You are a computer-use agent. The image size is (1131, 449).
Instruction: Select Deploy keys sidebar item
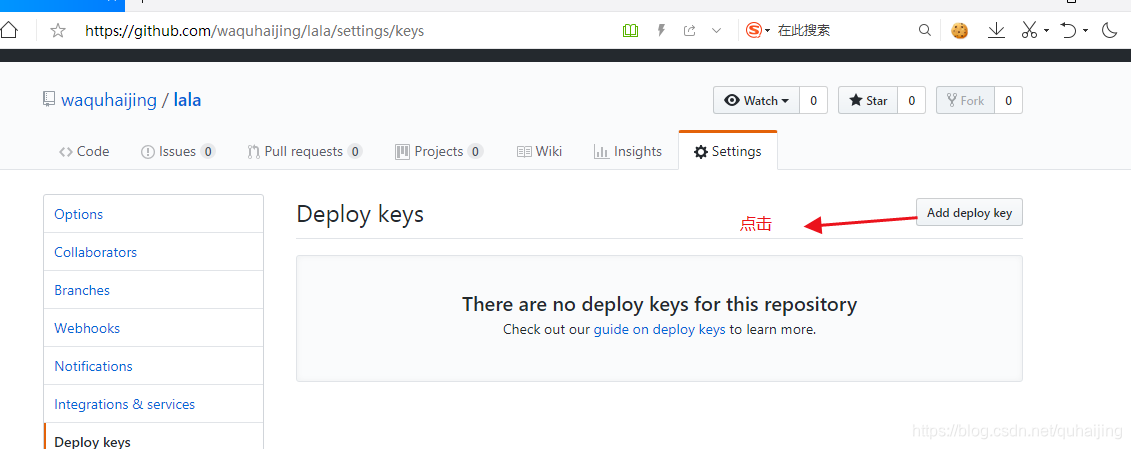154,437
